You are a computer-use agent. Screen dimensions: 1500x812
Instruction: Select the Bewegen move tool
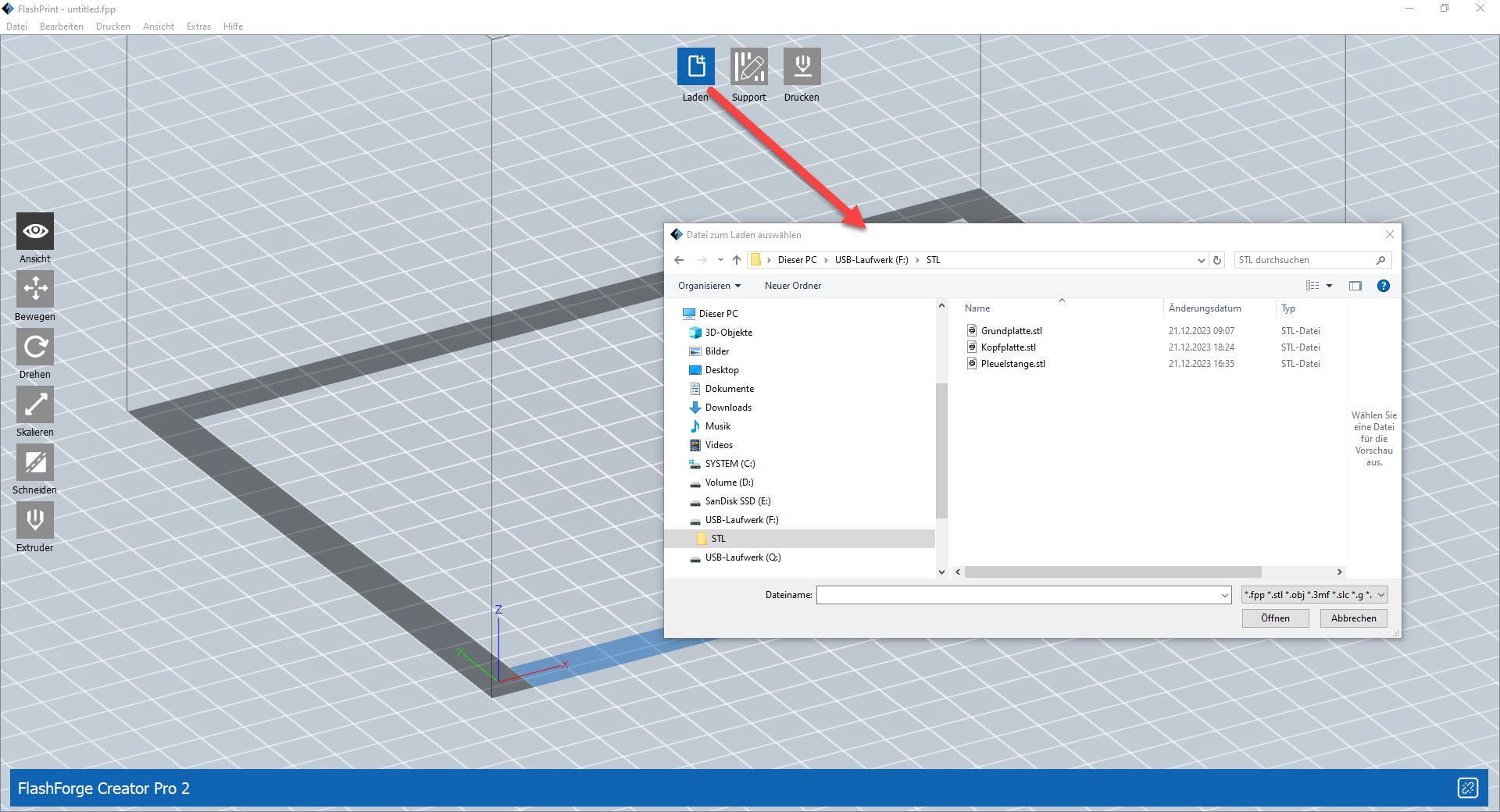point(35,289)
